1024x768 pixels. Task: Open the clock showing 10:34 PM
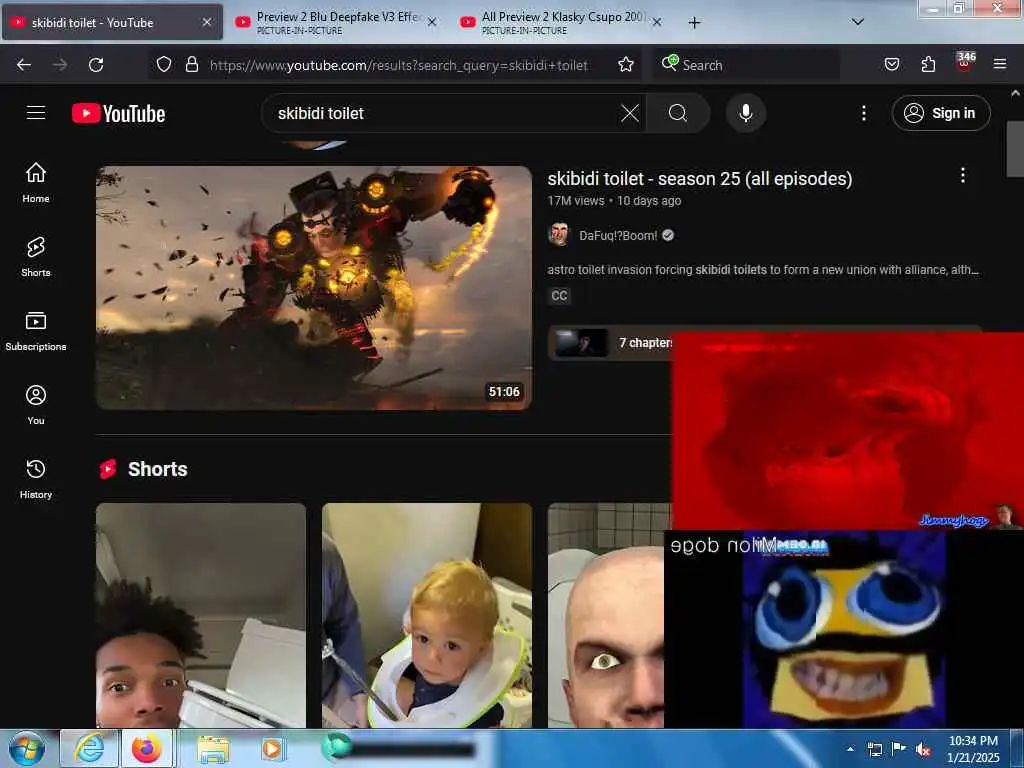(973, 749)
